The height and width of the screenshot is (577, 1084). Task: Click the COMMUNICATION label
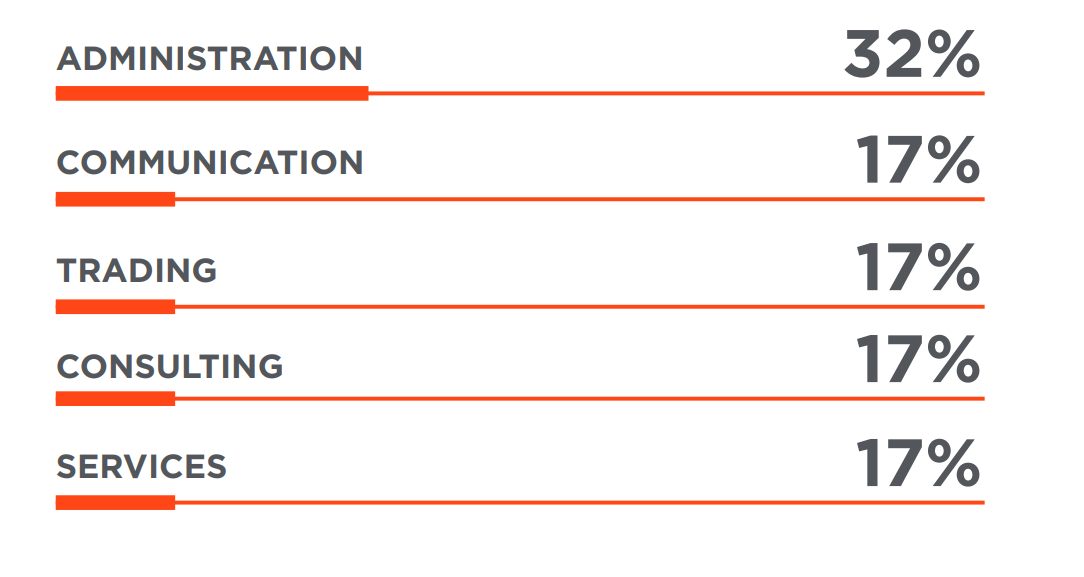click(x=209, y=163)
